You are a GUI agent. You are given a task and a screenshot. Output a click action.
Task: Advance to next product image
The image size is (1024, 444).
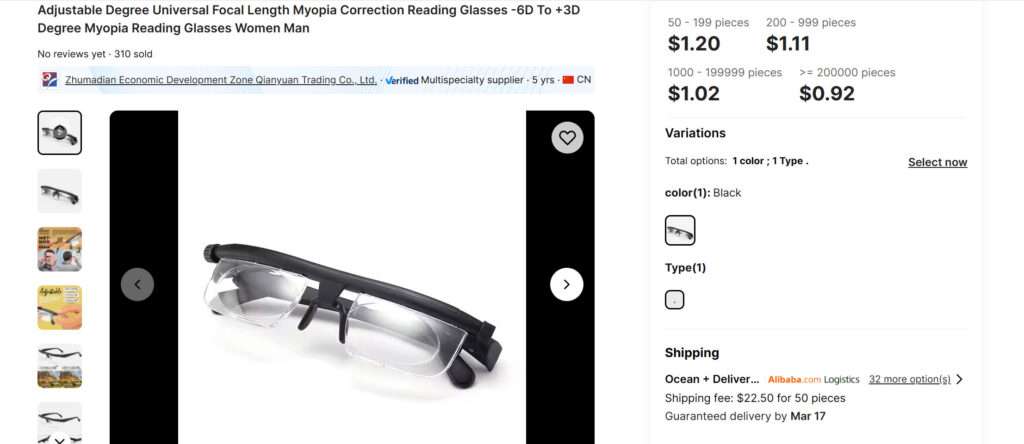566,284
